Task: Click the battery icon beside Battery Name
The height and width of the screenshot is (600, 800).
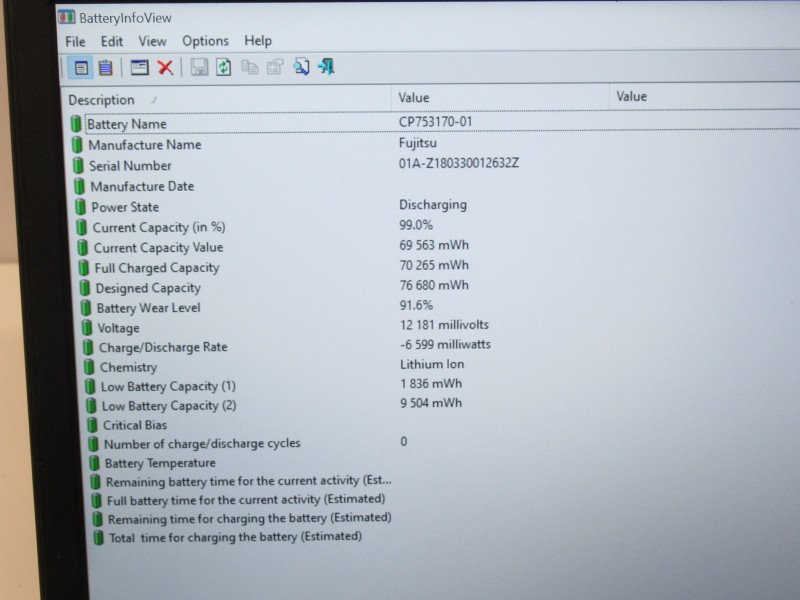Action: (76, 123)
